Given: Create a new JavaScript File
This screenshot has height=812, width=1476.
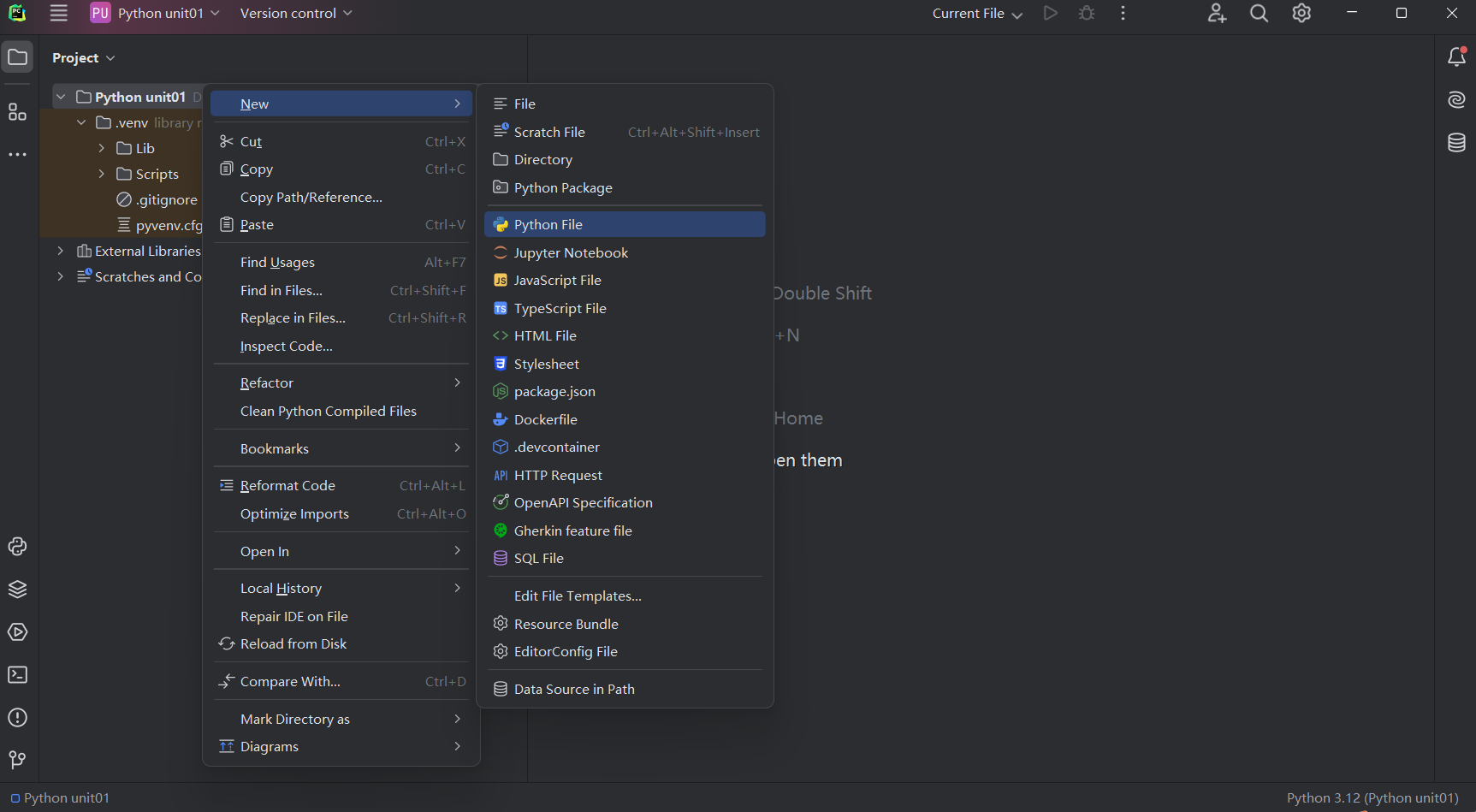Looking at the screenshot, I should pos(625,281).
